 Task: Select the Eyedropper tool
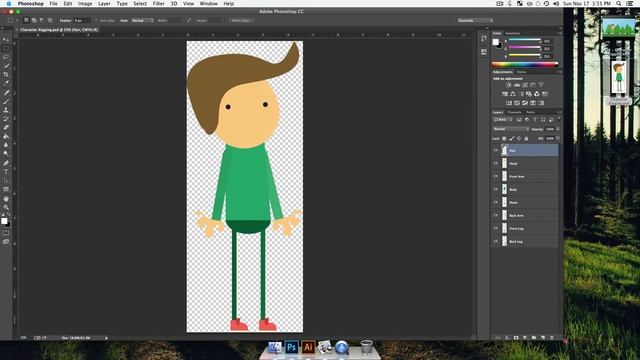click(x=6, y=83)
